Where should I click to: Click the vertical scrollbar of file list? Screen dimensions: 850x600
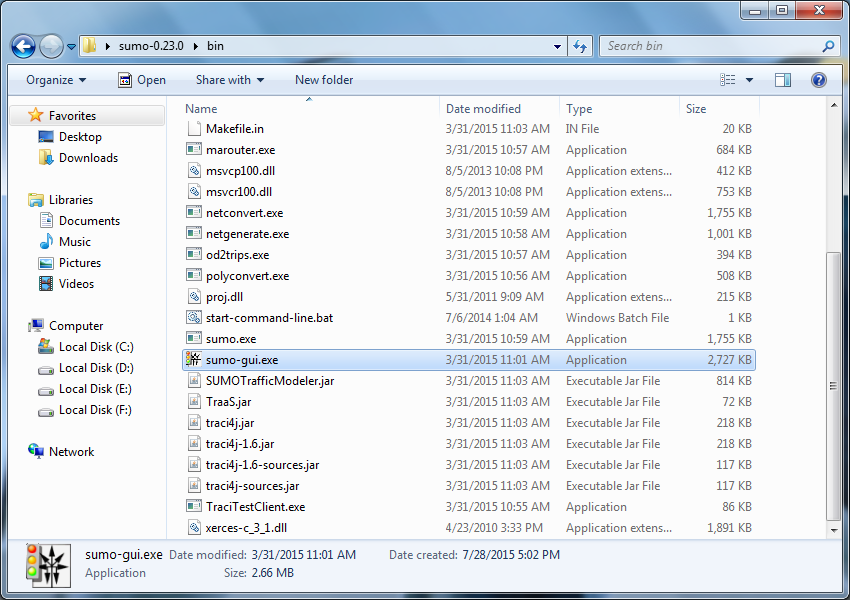coord(832,380)
